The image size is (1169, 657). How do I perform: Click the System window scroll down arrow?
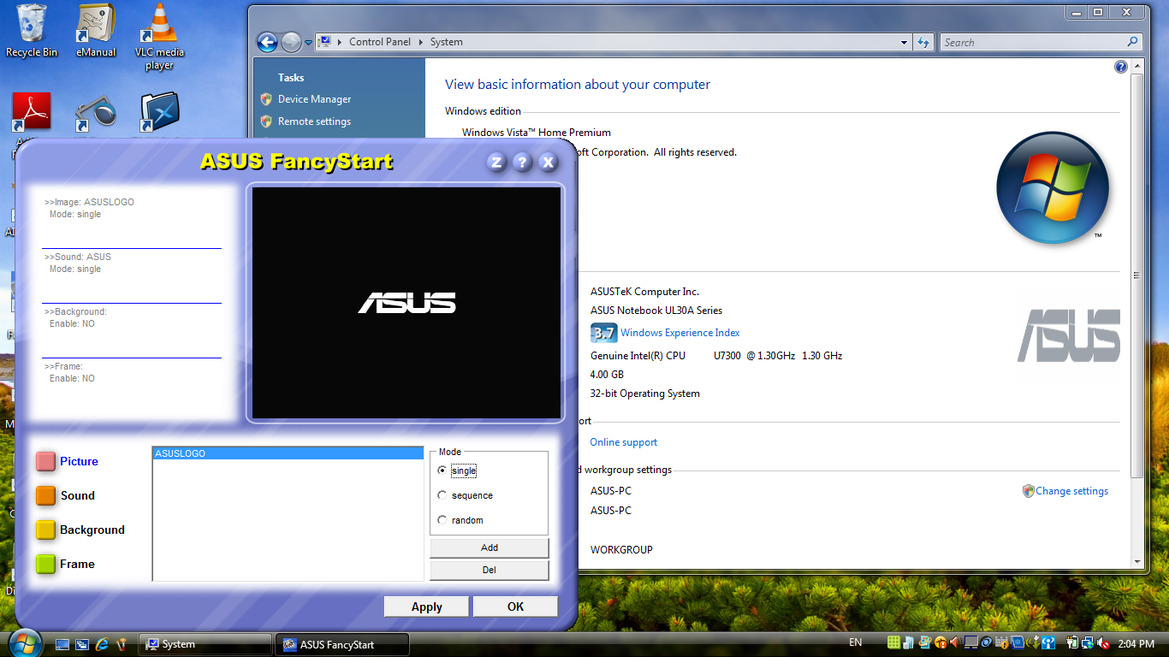point(1137,562)
